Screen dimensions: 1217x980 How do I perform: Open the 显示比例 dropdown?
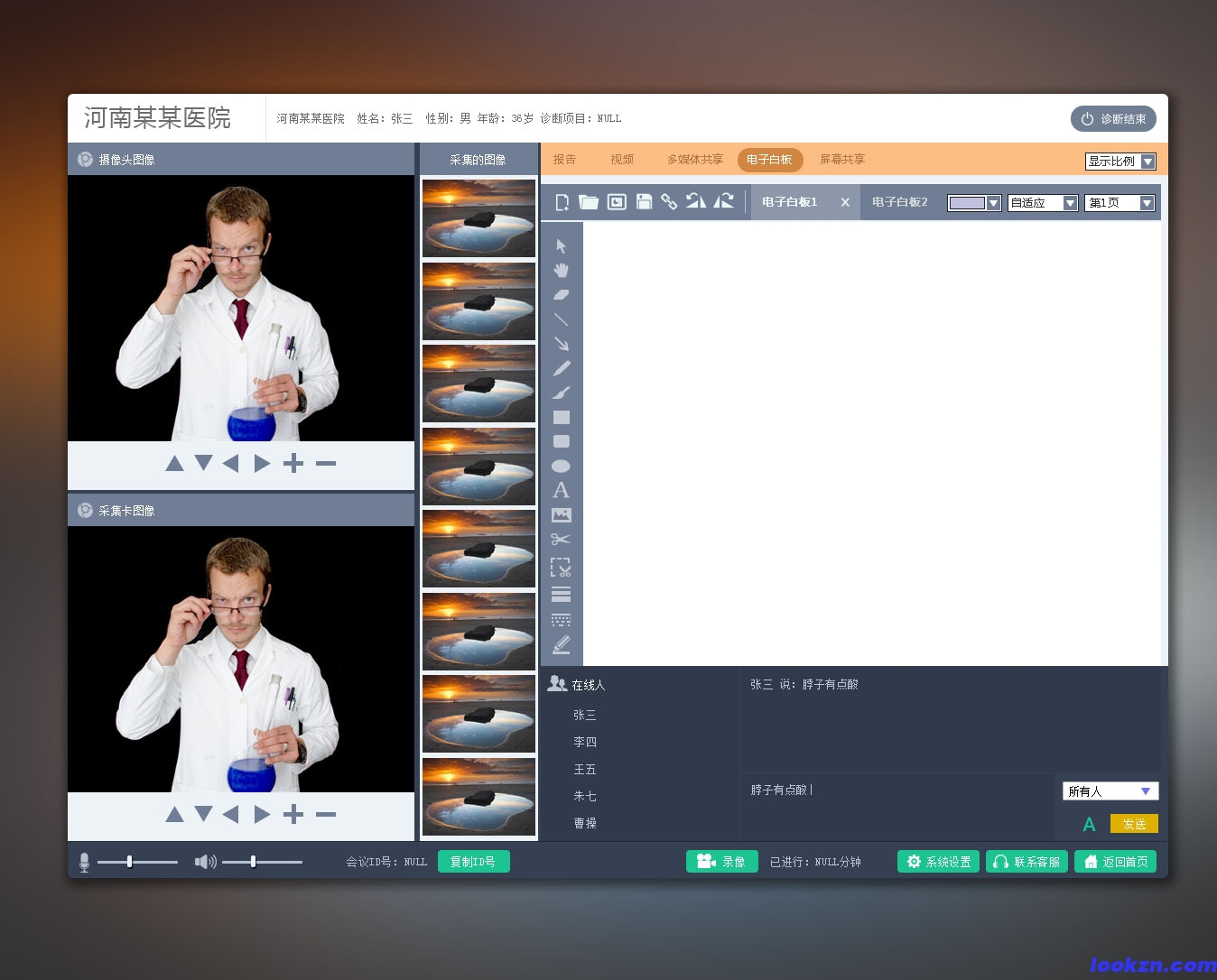pyautogui.click(x=1119, y=162)
